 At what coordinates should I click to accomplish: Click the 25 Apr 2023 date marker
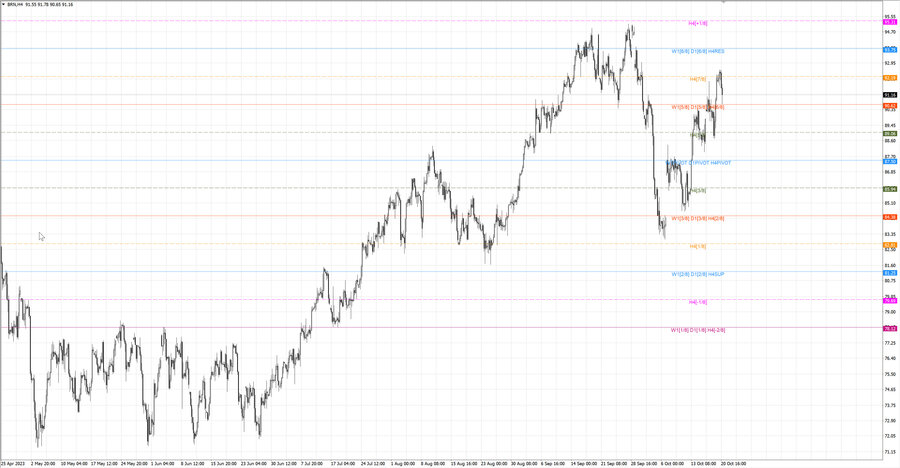pos(13,463)
